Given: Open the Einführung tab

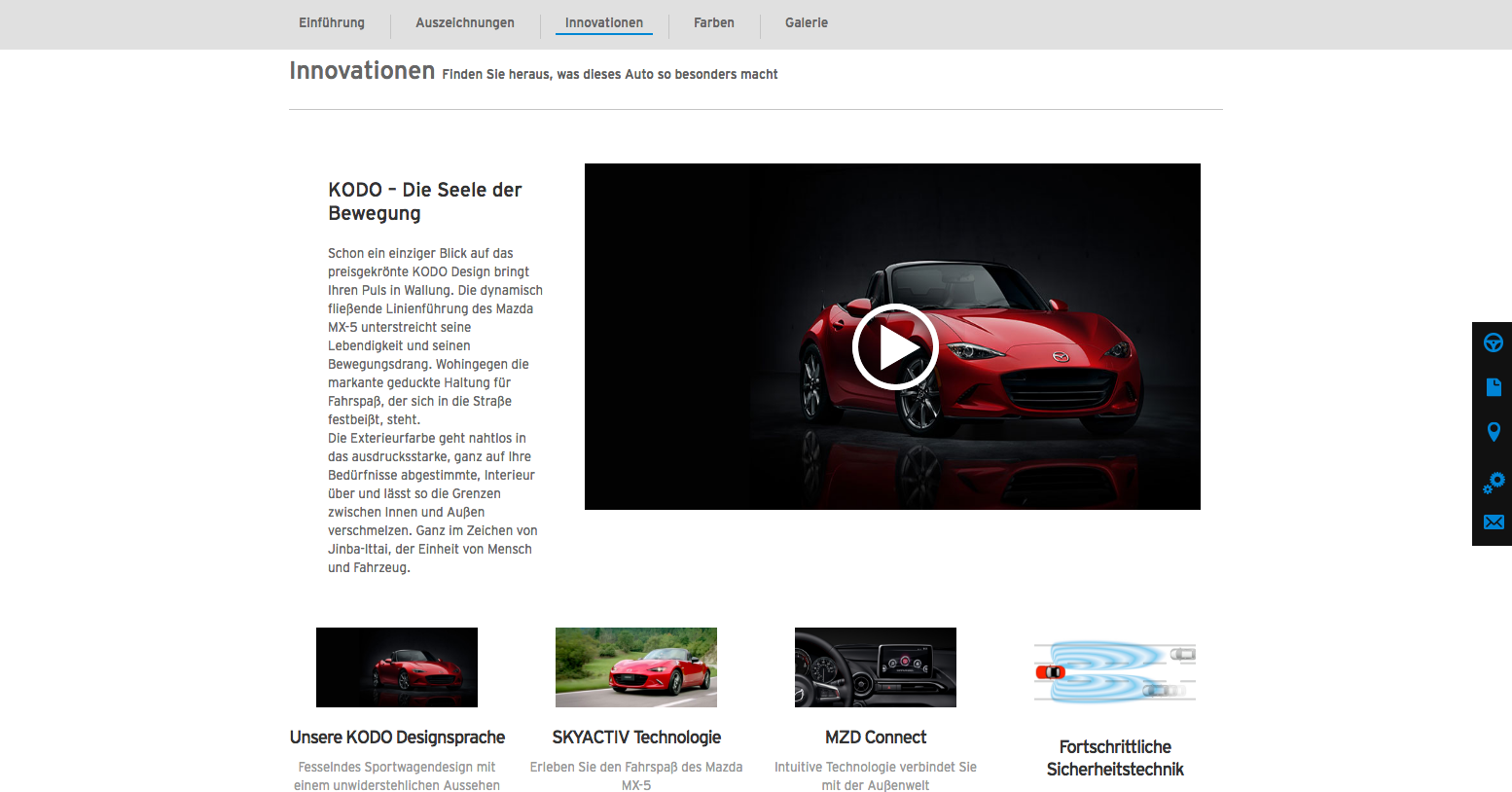Looking at the screenshot, I should [332, 22].
